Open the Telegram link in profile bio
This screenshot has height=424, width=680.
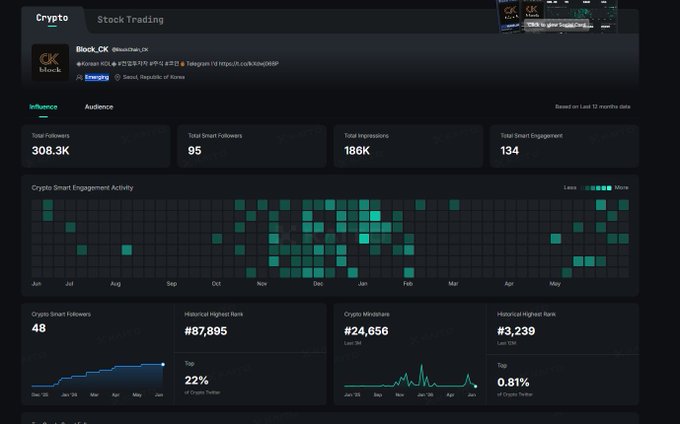[248, 64]
